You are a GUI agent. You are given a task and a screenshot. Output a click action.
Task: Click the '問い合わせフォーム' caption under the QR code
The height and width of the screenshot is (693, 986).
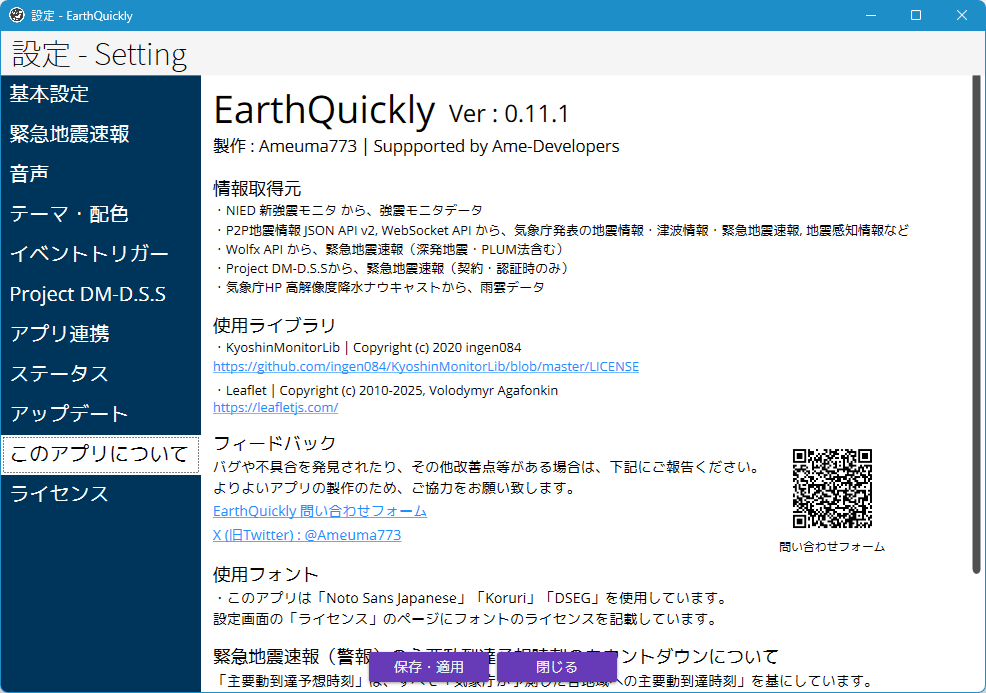pos(832,547)
